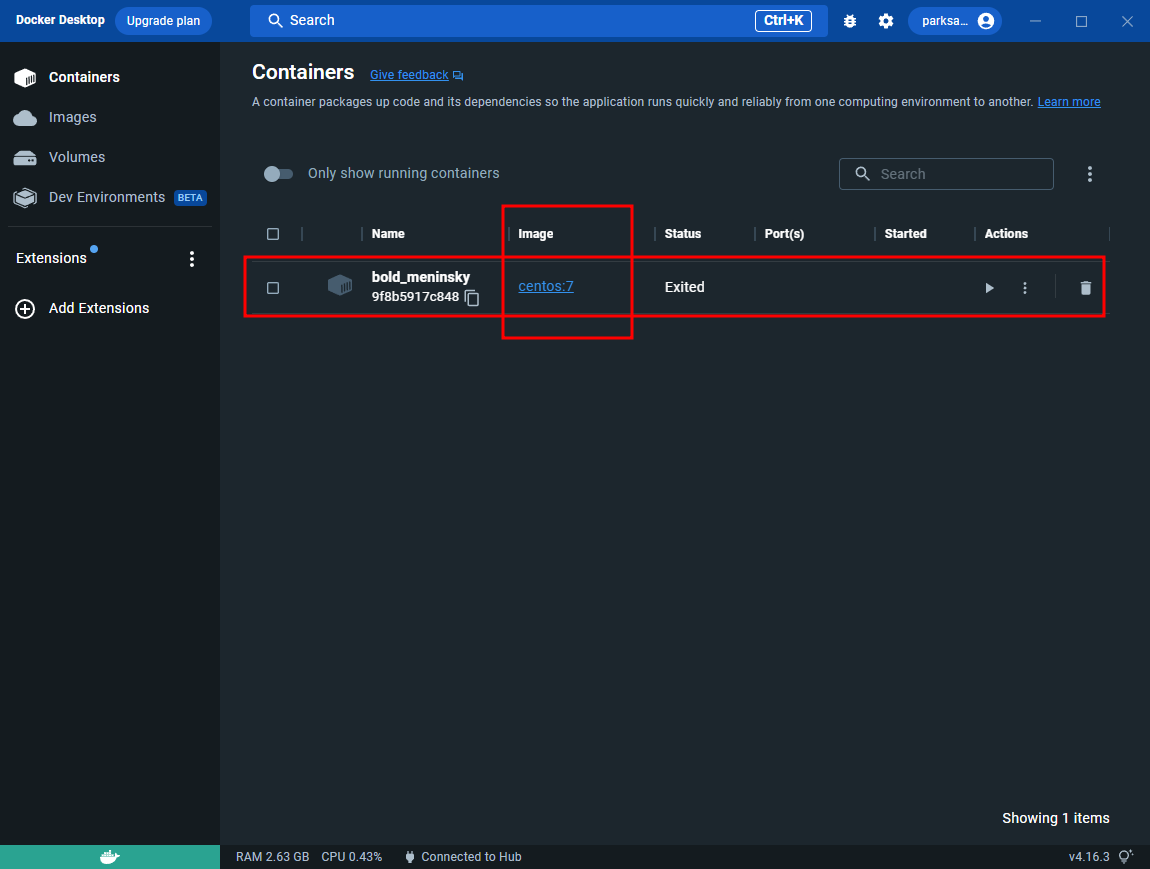The height and width of the screenshot is (869, 1150).
Task: Click the BETA badge next to Dev Environments
Action: click(x=190, y=198)
